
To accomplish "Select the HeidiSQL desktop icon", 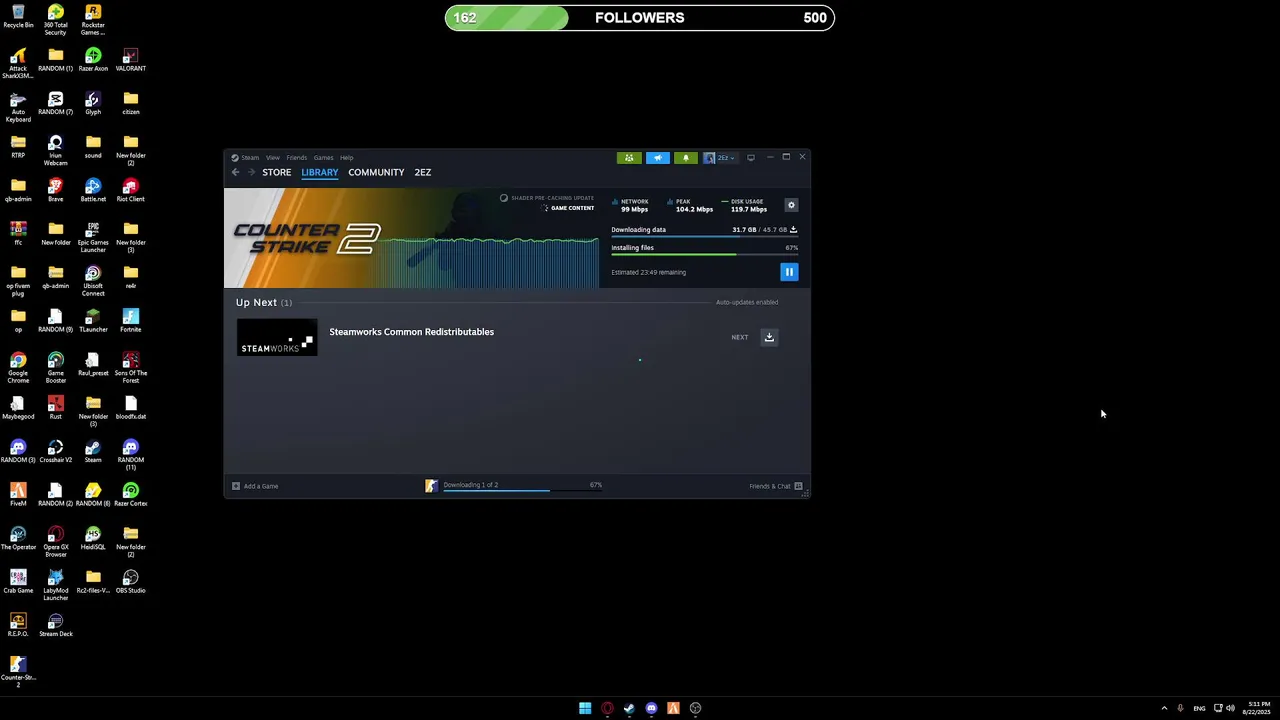I will tap(93, 539).
